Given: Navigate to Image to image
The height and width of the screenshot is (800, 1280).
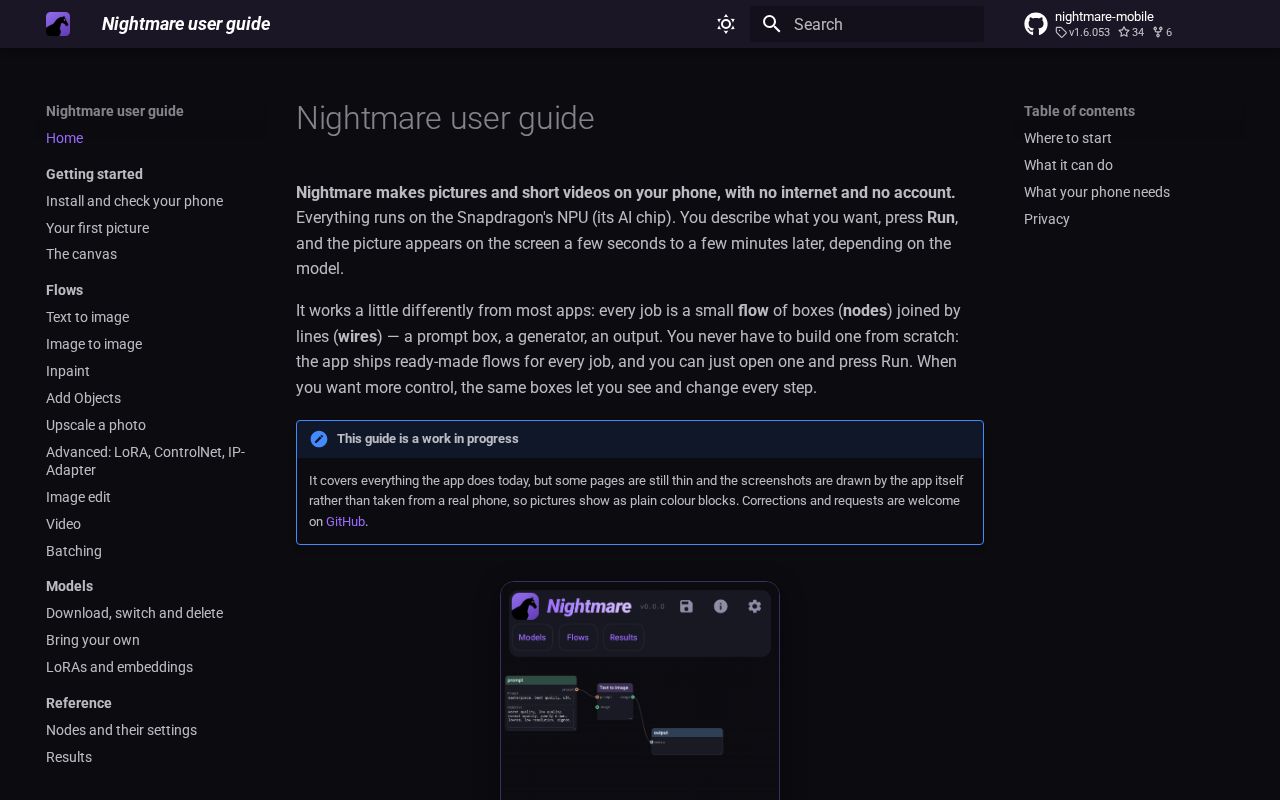Looking at the screenshot, I should 94,344.
